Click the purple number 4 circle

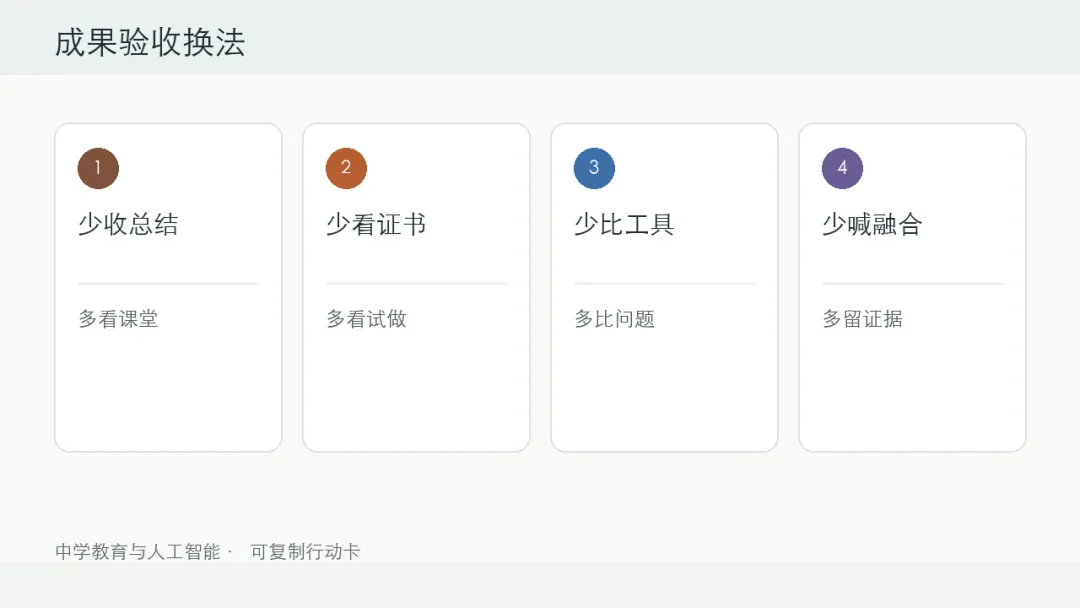coord(842,168)
